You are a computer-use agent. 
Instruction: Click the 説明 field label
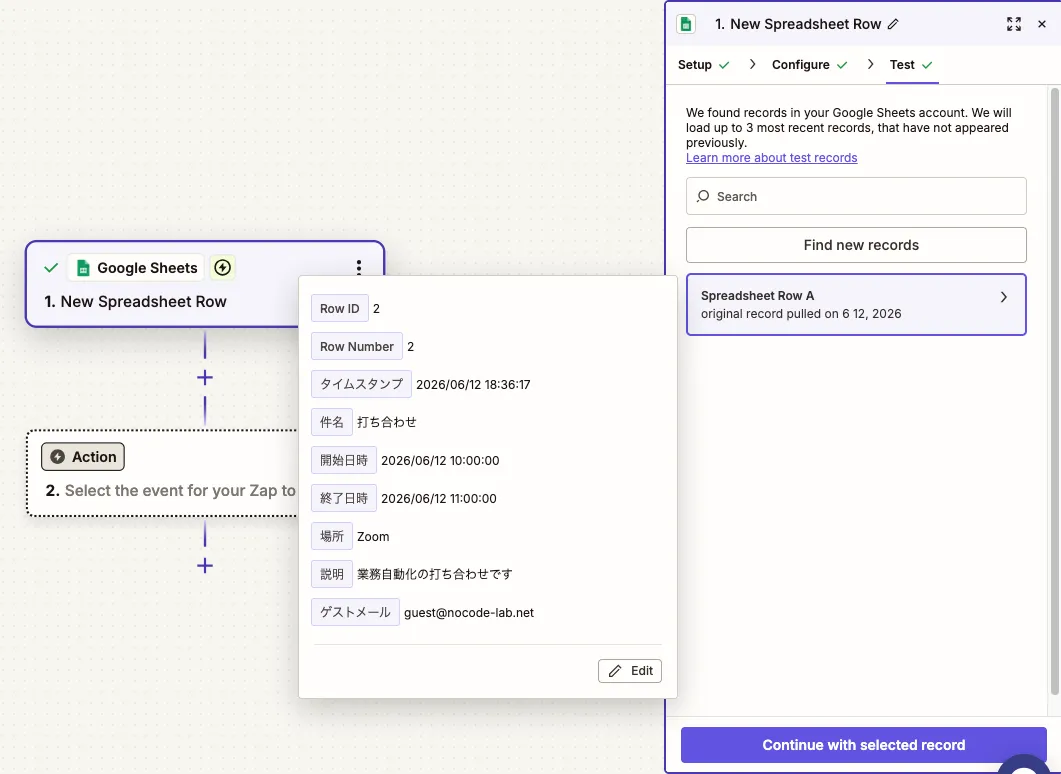click(332, 574)
